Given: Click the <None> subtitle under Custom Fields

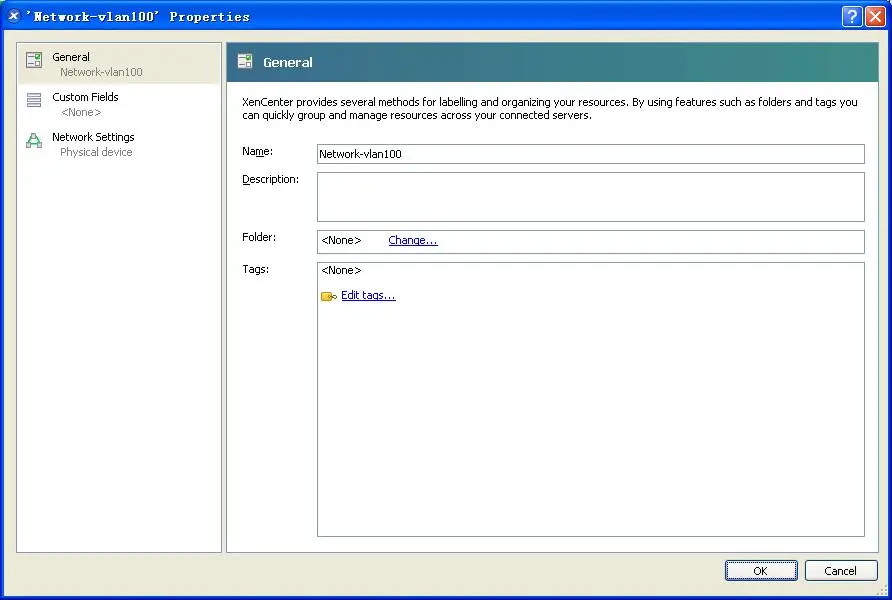Looking at the screenshot, I should point(81,113).
